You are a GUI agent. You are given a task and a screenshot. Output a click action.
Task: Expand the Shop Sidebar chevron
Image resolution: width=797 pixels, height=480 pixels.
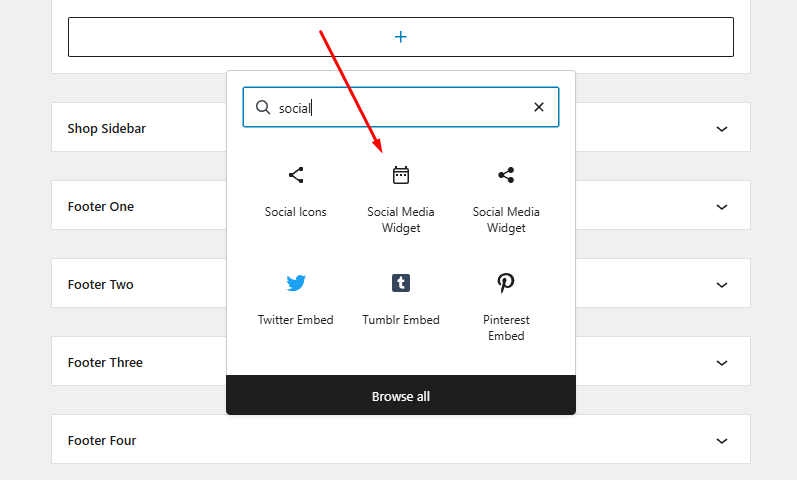(x=722, y=129)
